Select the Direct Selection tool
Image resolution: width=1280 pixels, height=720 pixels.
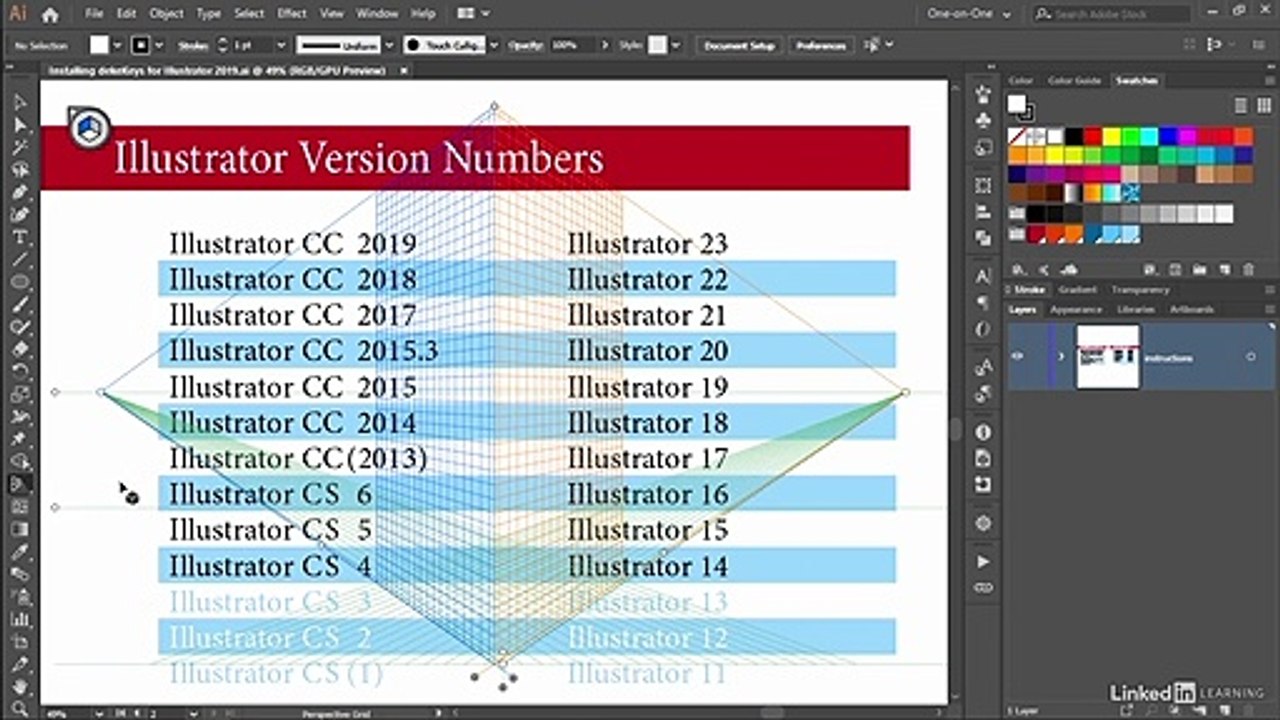tap(19, 124)
